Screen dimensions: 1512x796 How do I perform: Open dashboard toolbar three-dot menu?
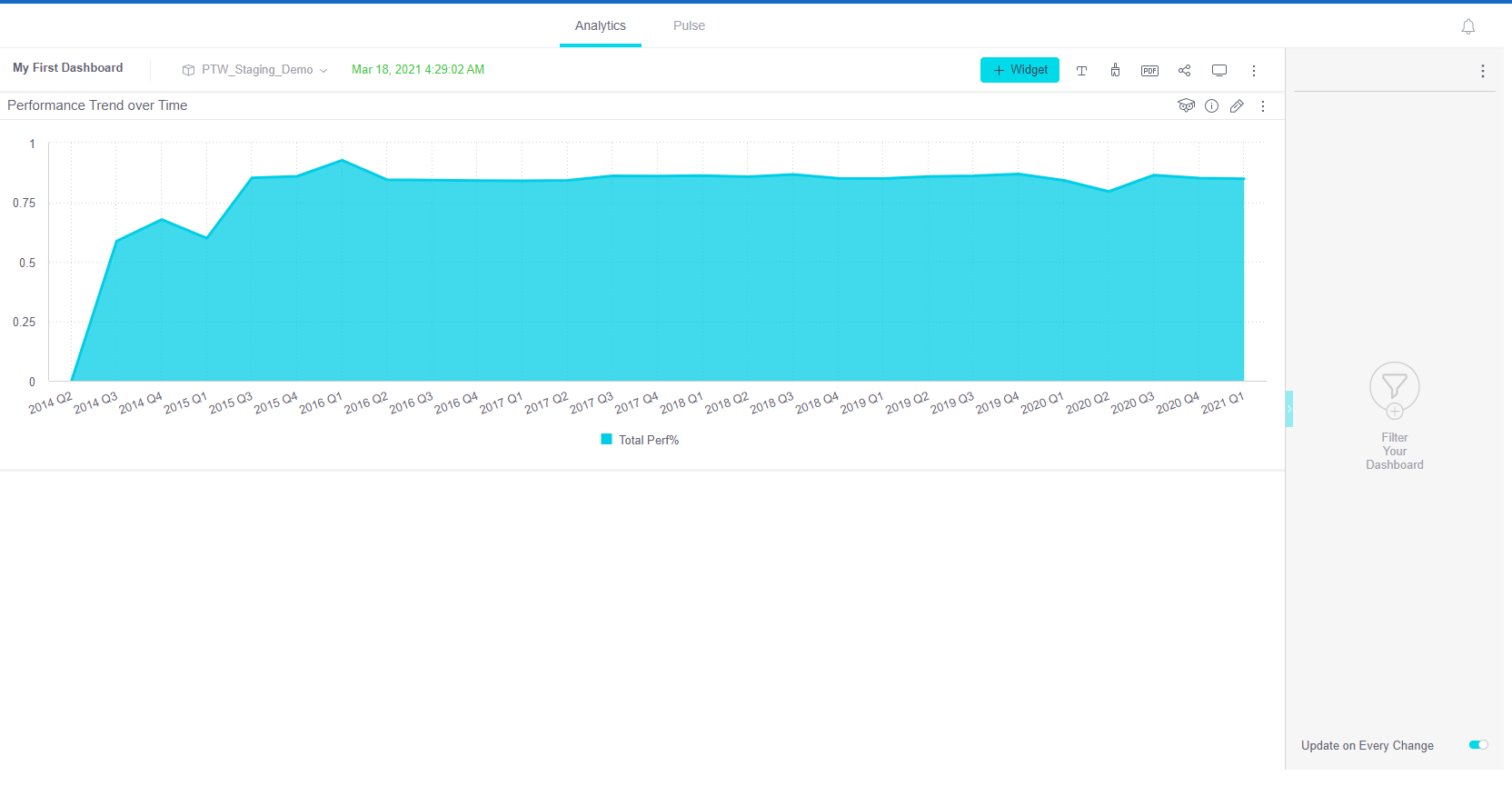tap(1254, 71)
